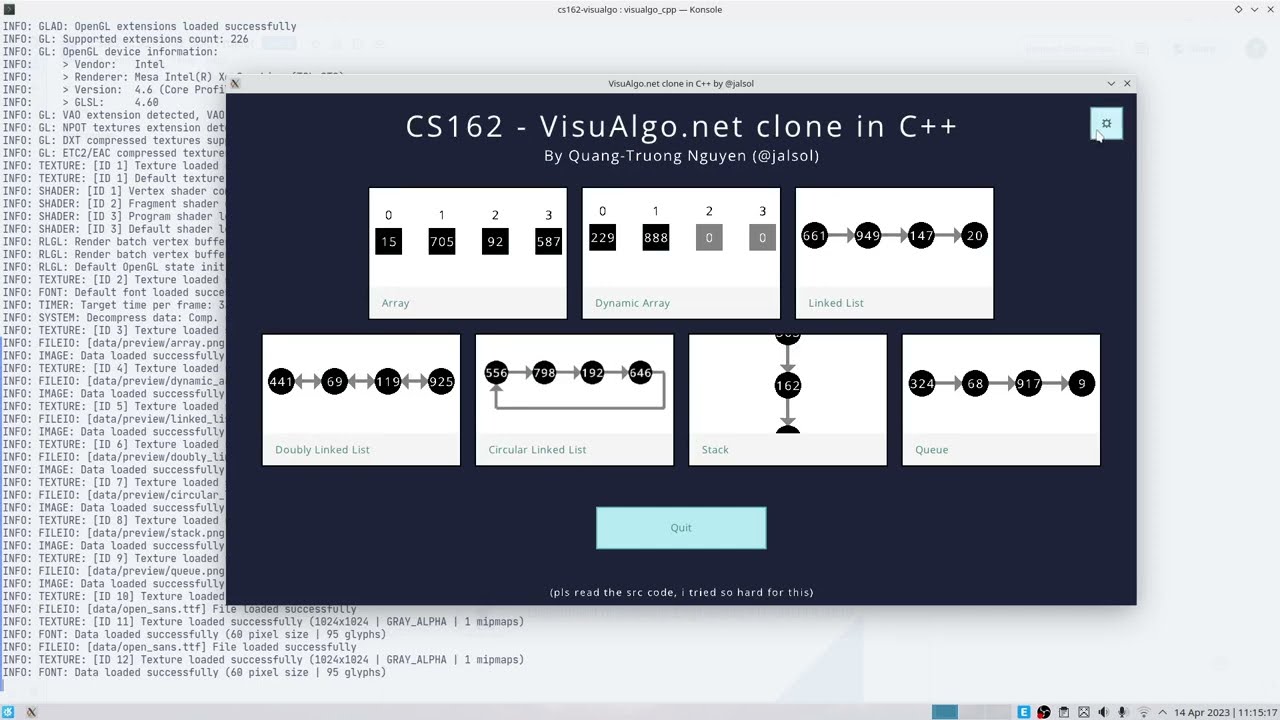This screenshot has width=1280, height=720.
Task: Minimize the VisuAlgo clone window
Action: [x=1111, y=84]
